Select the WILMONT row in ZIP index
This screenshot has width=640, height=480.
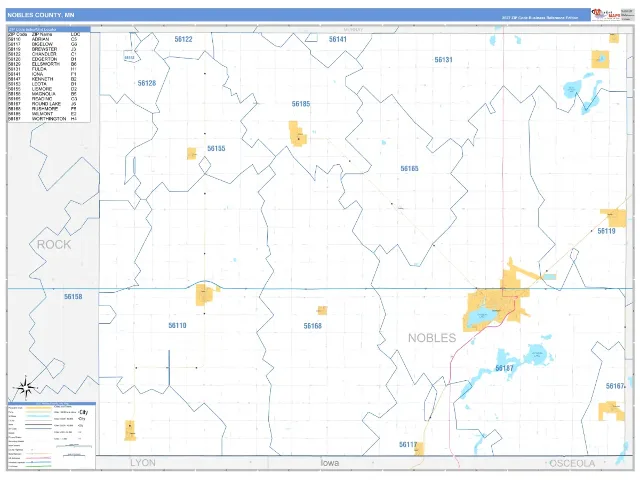pos(42,113)
